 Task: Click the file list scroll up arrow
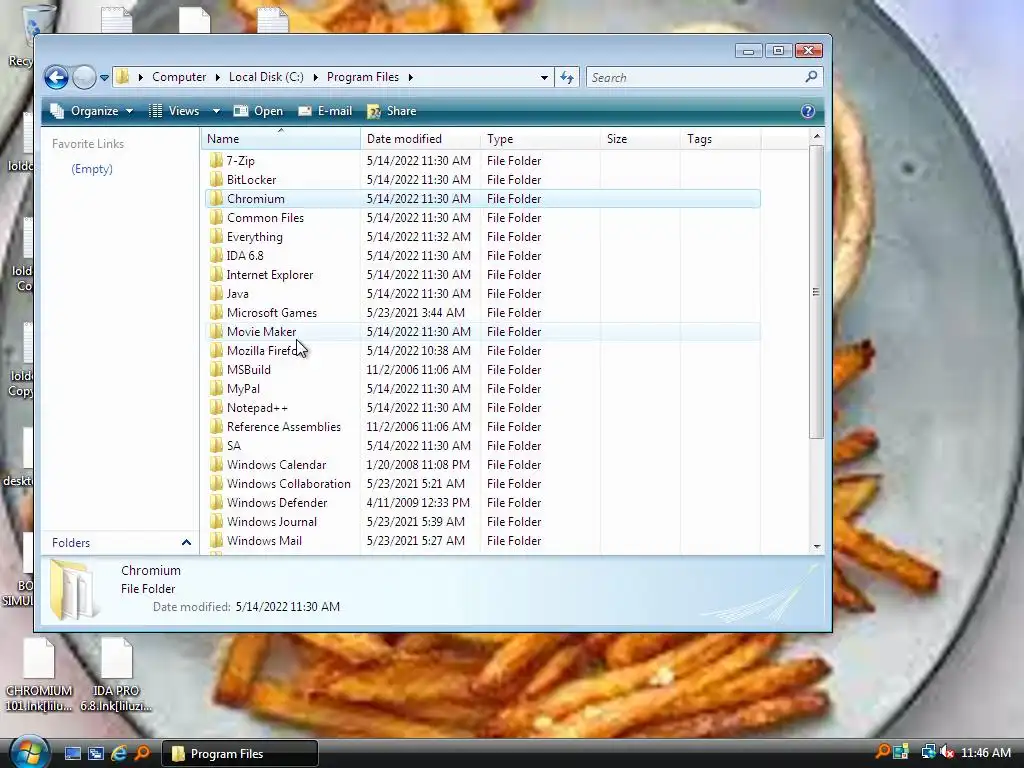coord(816,136)
